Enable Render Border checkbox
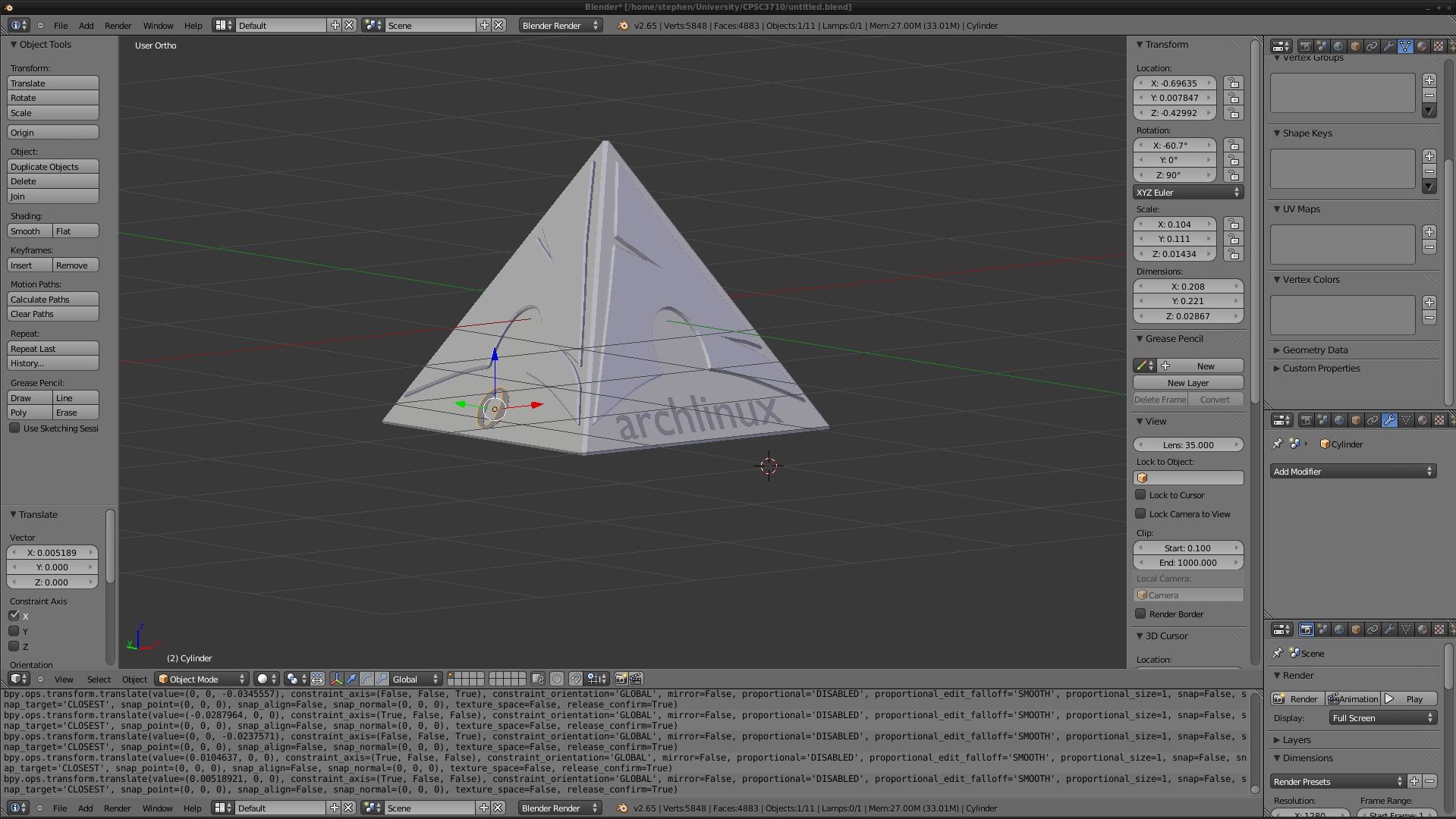Viewport: 1456px width, 819px height. (1140, 613)
